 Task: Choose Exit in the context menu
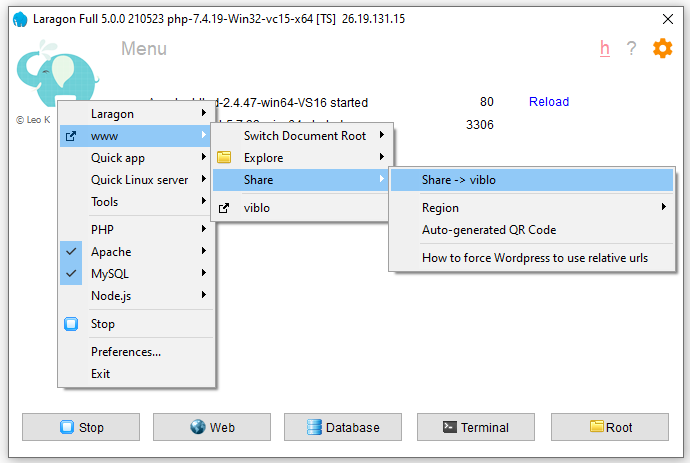click(x=136, y=374)
